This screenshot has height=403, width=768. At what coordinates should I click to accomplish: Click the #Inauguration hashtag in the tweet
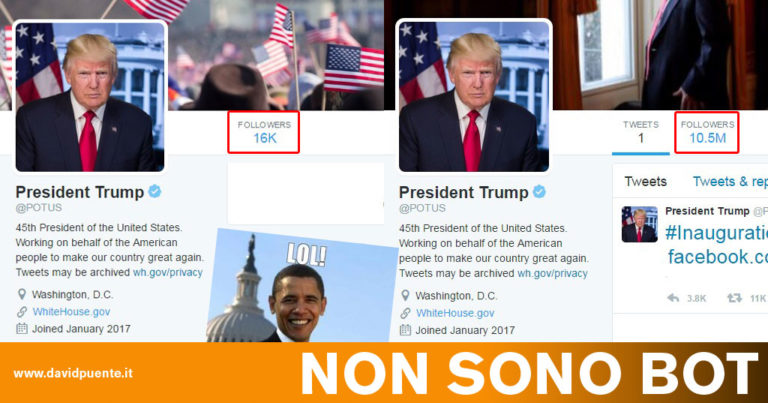716,233
